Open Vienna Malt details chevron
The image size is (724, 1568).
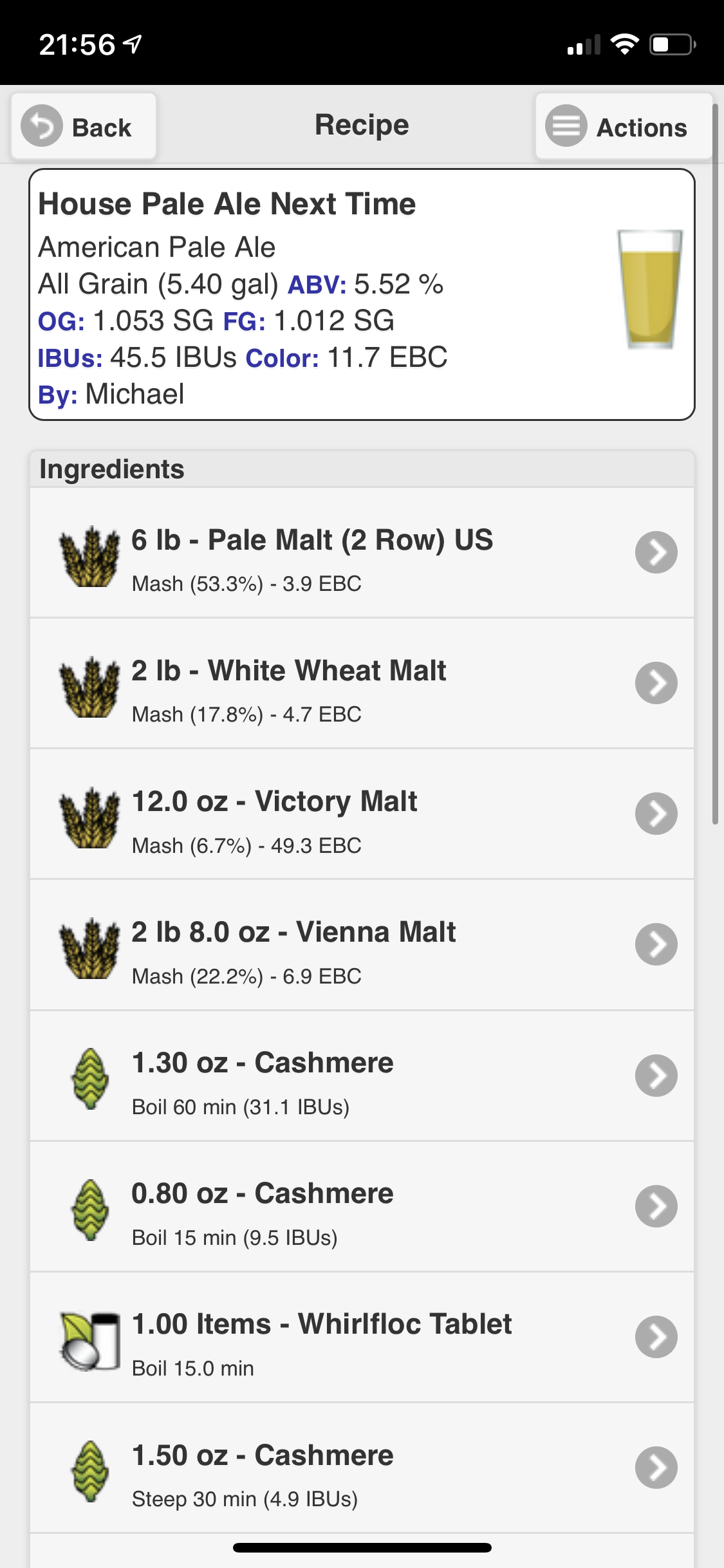pos(656,944)
